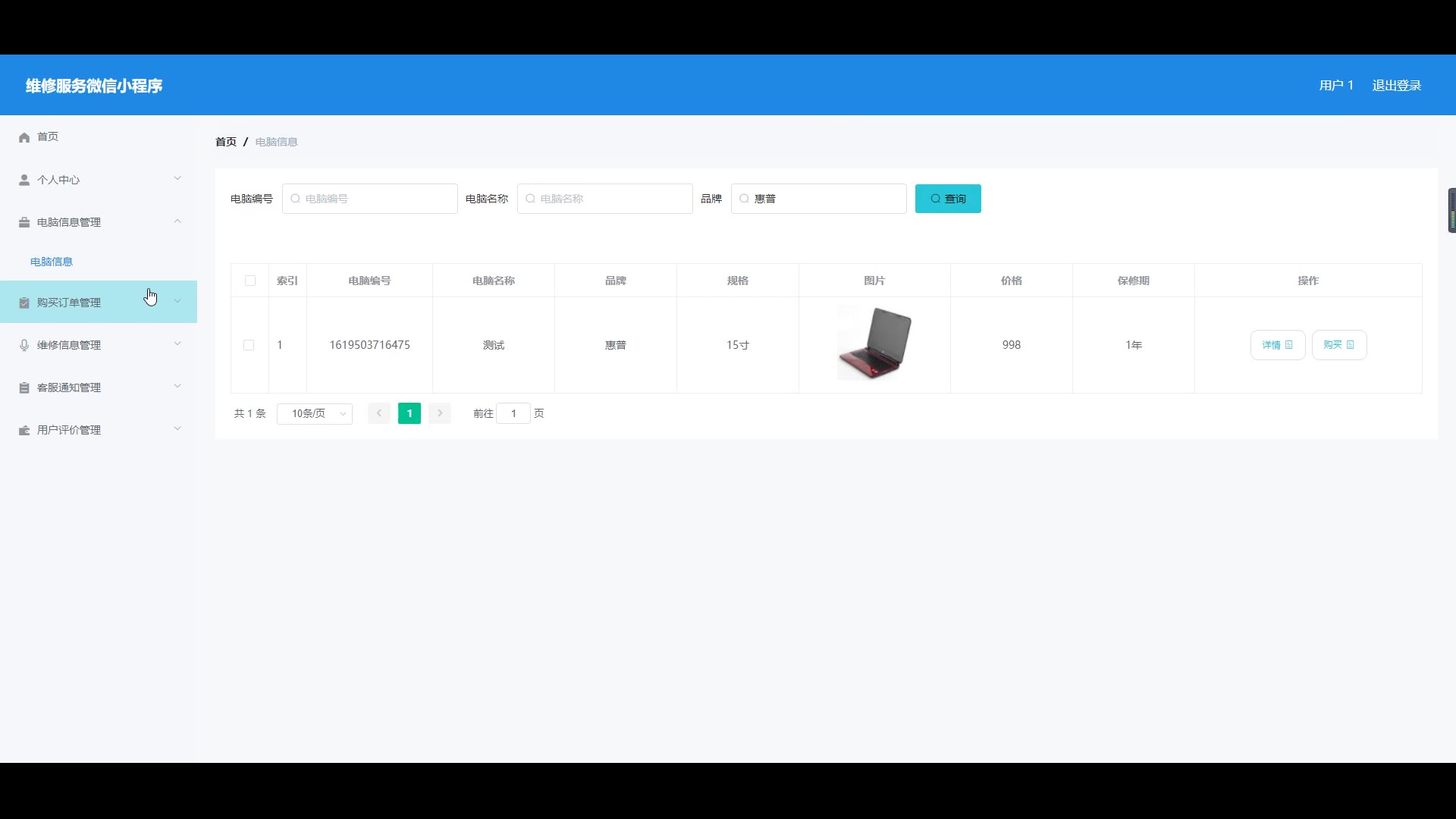Screen dimensions: 1456x819
Task: Collapse the 电脑信息管理 menu chevron
Action: pyautogui.click(x=177, y=221)
